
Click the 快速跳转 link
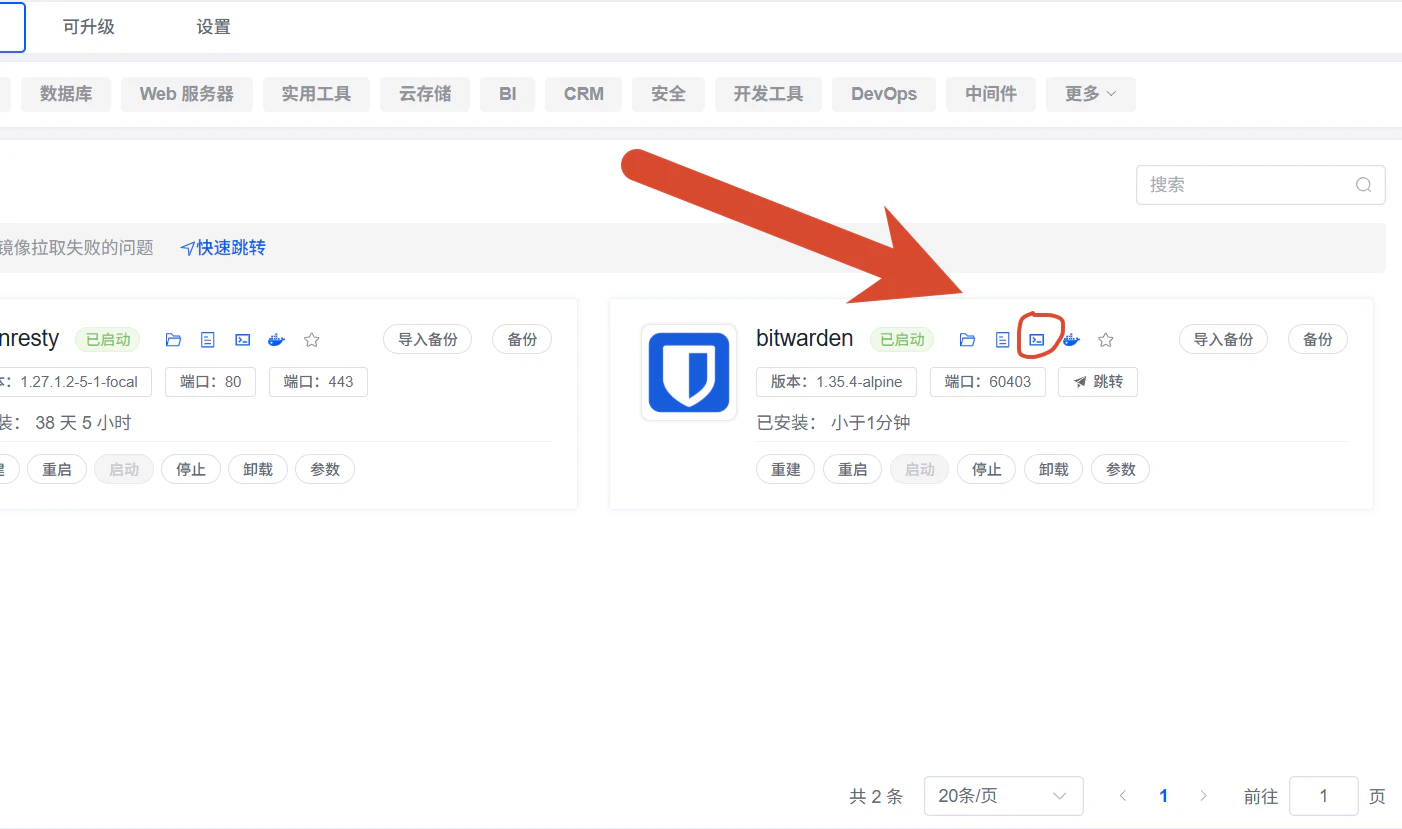[x=223, y=248]
